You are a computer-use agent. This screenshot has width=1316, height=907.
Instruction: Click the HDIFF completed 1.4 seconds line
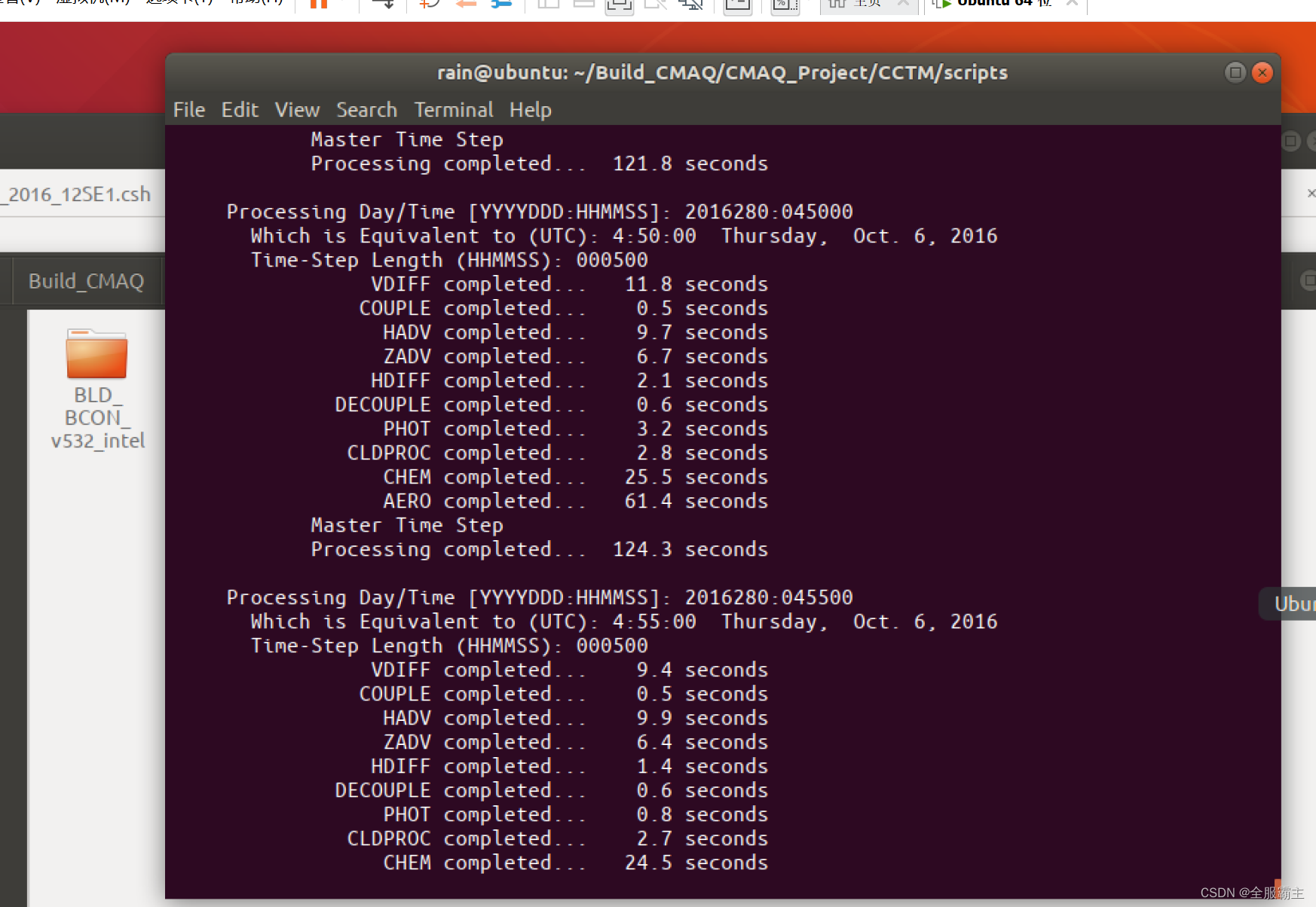570,766
